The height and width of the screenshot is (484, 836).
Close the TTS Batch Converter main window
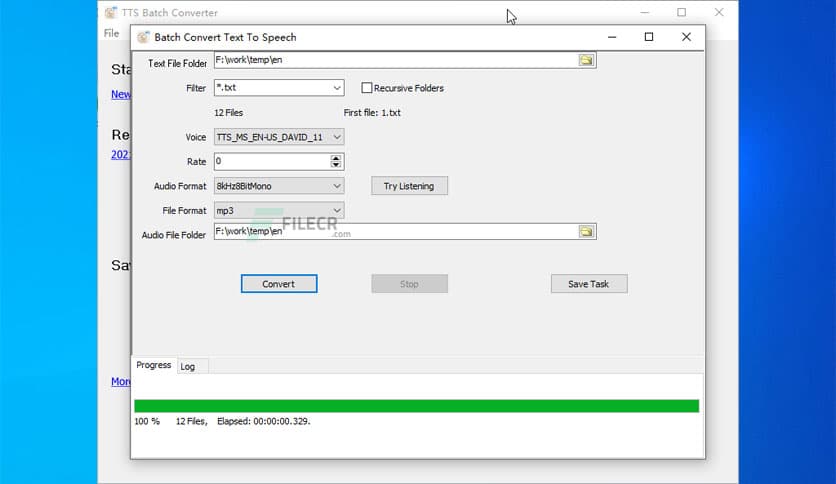[719, 12]
